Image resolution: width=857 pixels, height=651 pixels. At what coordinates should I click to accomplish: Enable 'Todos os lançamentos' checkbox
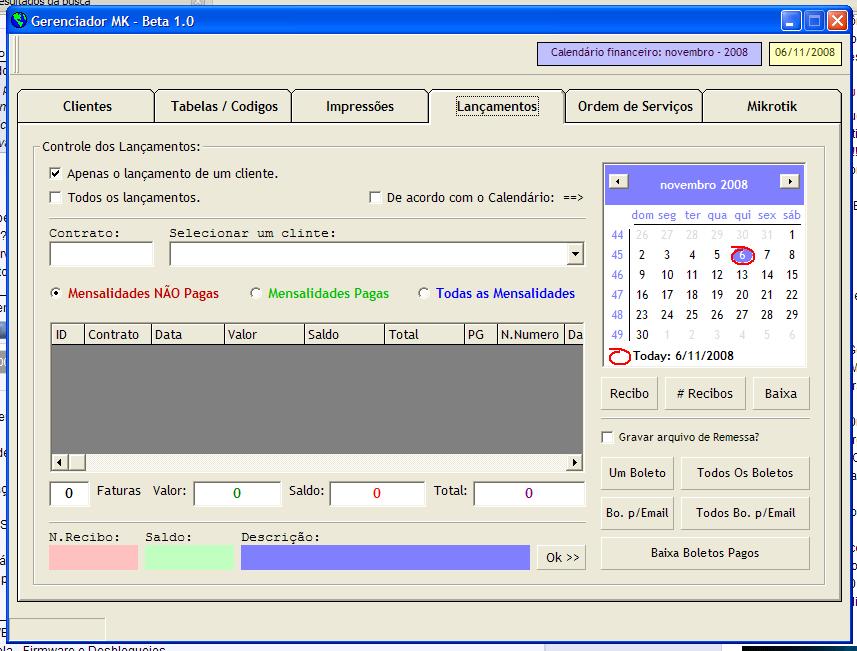coord(55,197)
